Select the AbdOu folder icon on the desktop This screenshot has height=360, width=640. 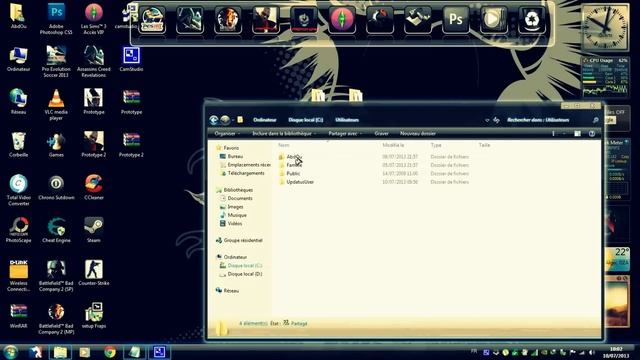(x=18, y=16)
